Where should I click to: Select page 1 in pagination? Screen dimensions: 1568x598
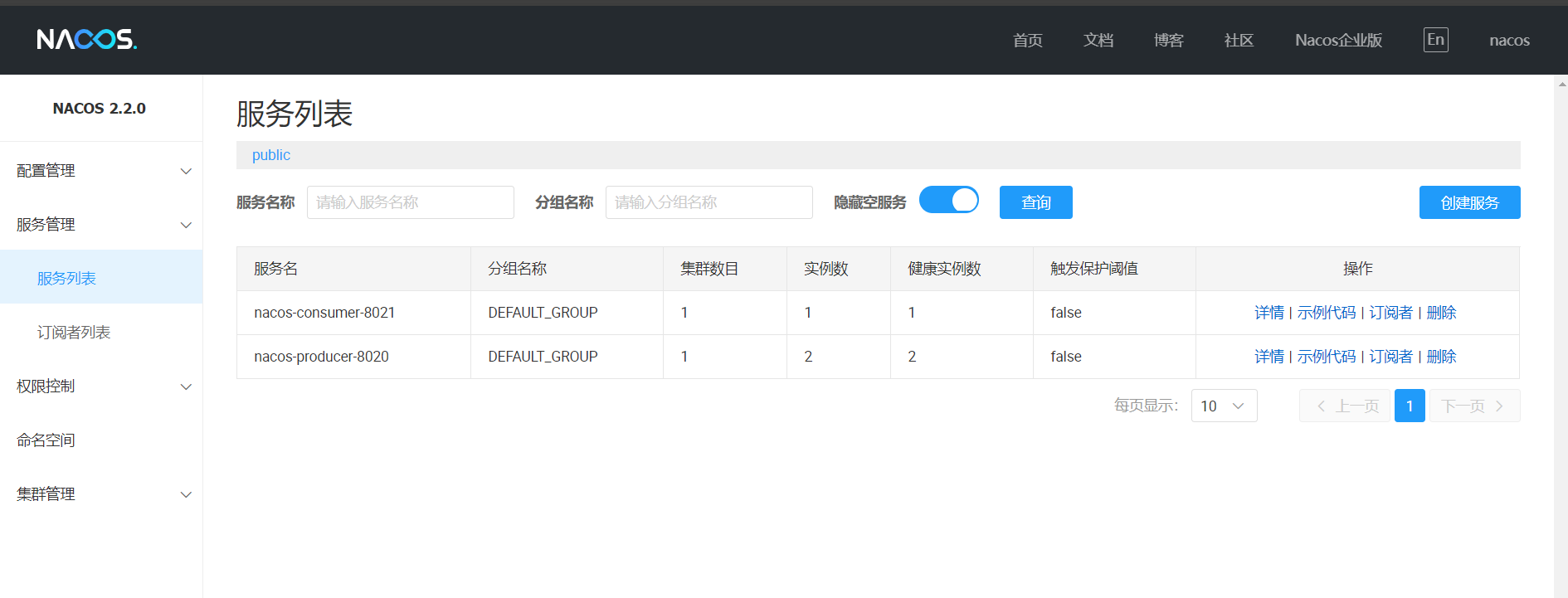click(x=1410, y=406)
